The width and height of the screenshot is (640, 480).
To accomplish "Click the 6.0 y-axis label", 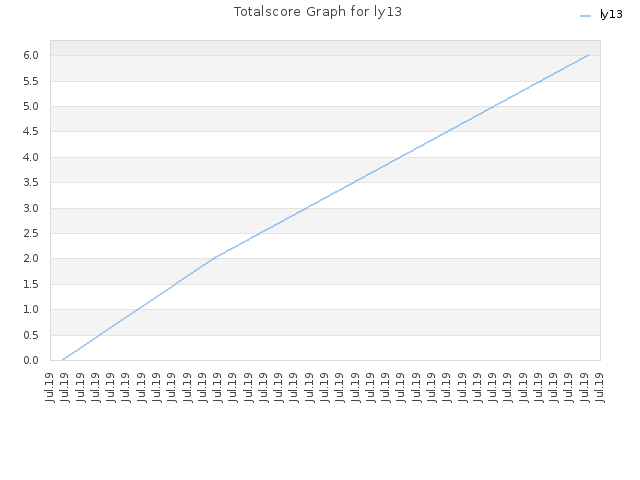I will pyautogui.click(x=31, y=56).
